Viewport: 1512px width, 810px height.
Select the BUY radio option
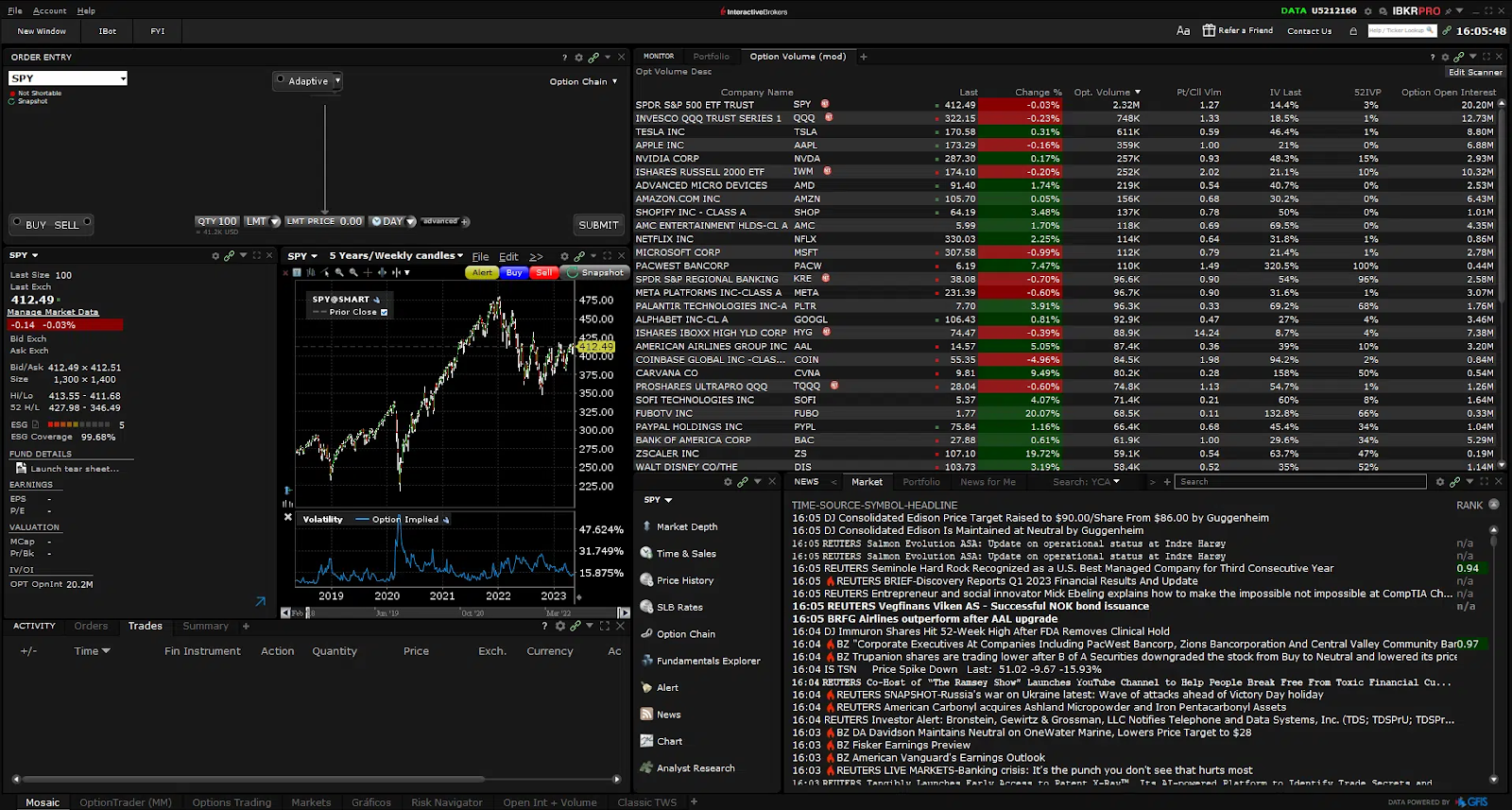16,223
